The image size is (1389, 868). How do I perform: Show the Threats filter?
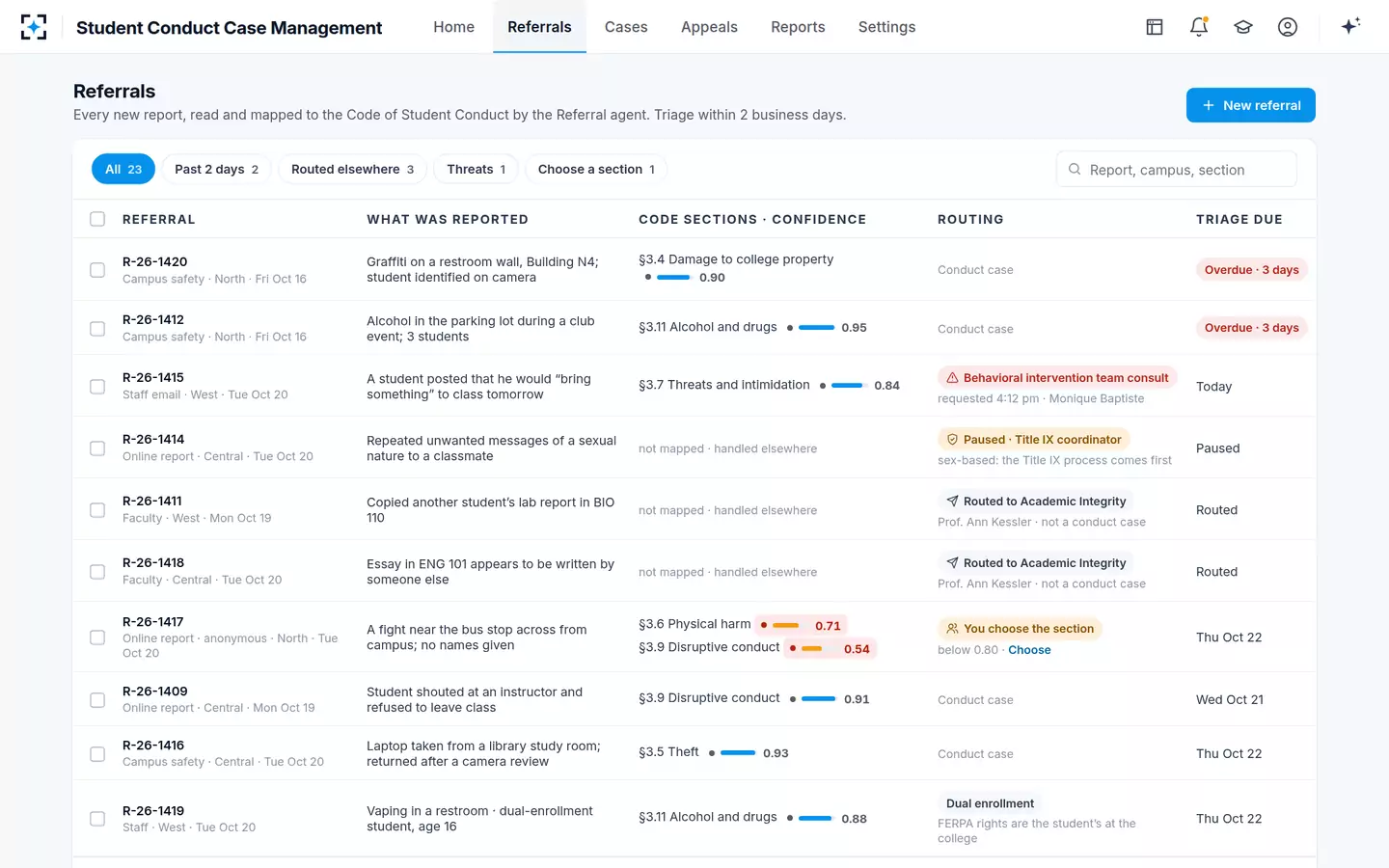click(x=476, y=169)
